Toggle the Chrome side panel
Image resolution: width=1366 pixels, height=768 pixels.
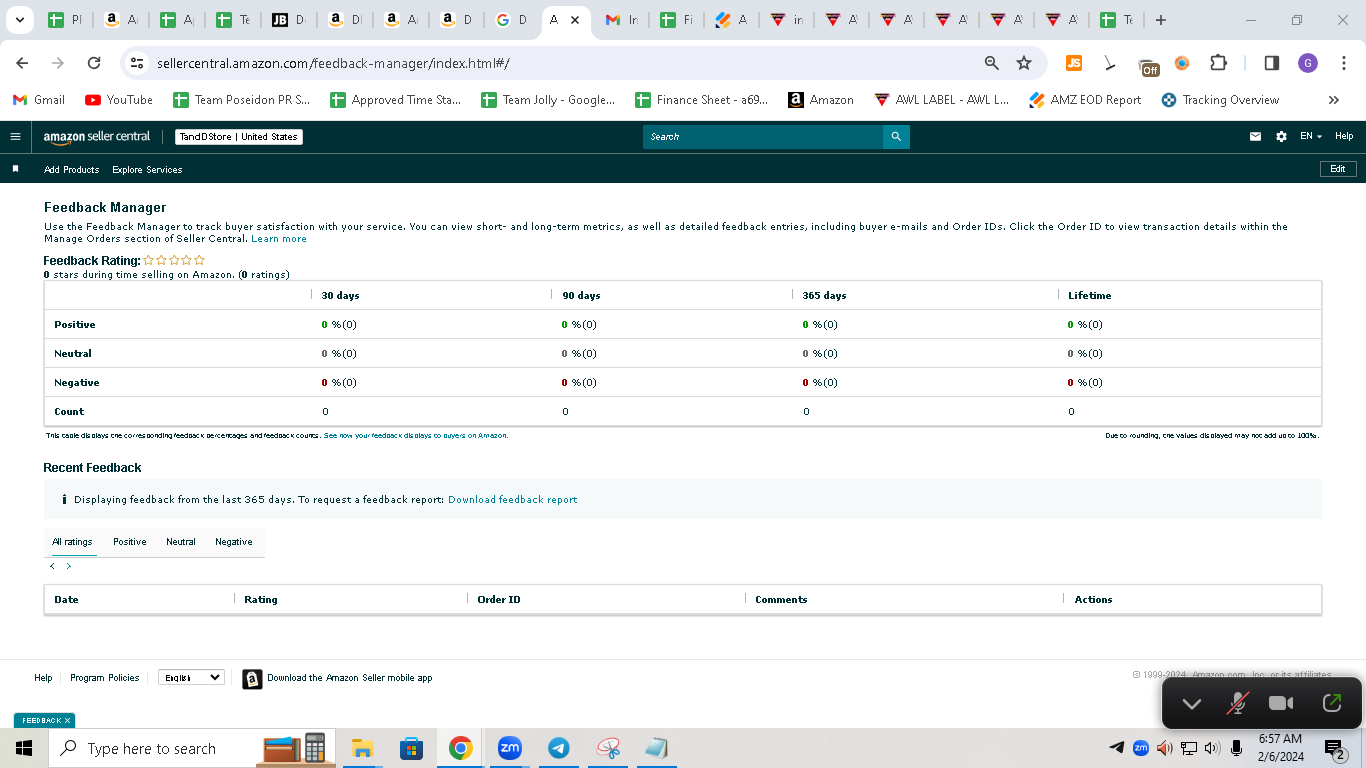coord(1272,63)
